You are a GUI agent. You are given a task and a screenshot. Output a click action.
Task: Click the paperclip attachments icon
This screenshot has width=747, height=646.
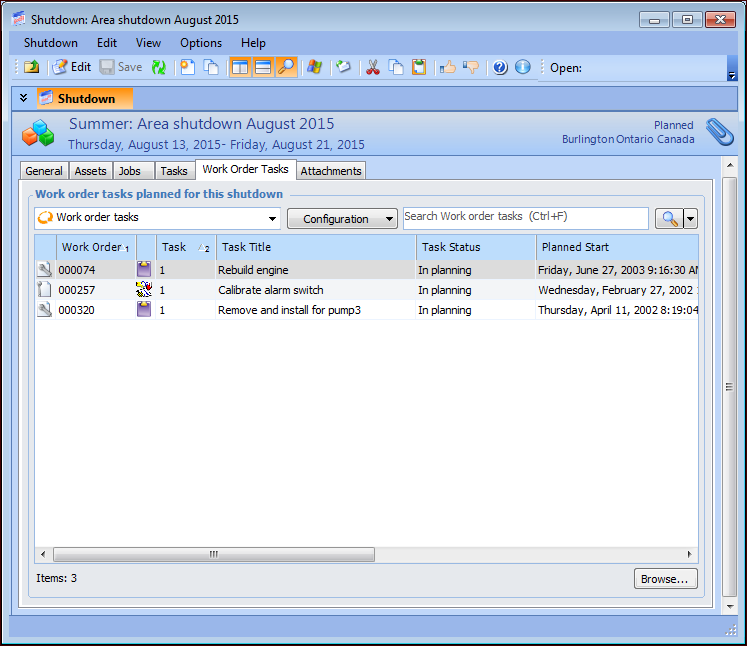719,132
